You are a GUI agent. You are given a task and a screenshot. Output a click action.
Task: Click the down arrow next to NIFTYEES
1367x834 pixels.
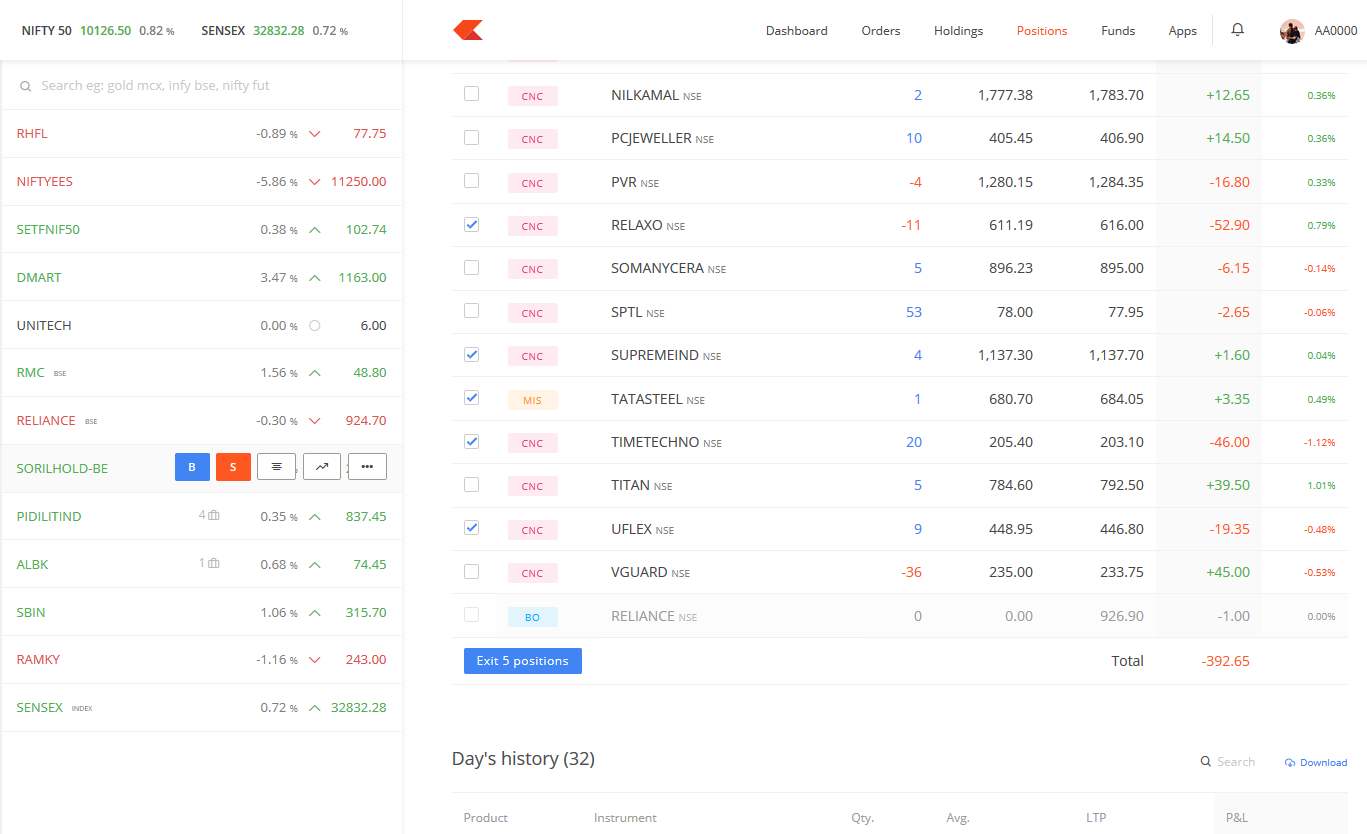315,182
